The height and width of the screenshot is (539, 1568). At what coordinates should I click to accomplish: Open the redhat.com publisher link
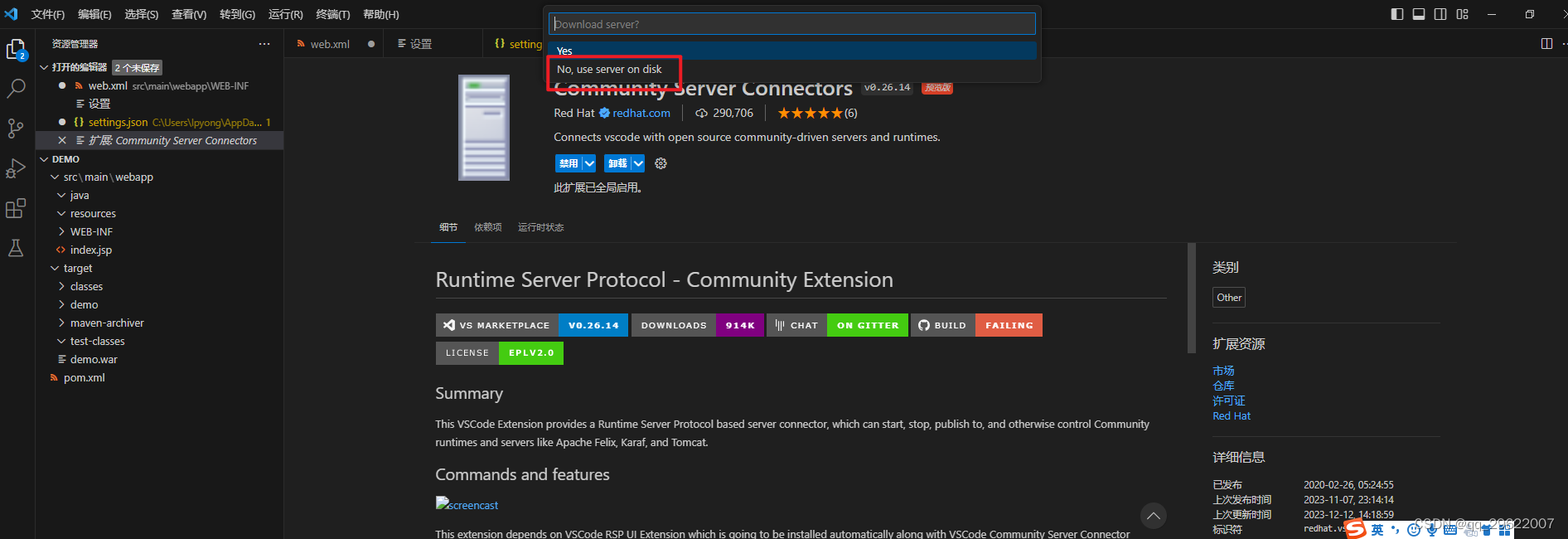point(641,113)
